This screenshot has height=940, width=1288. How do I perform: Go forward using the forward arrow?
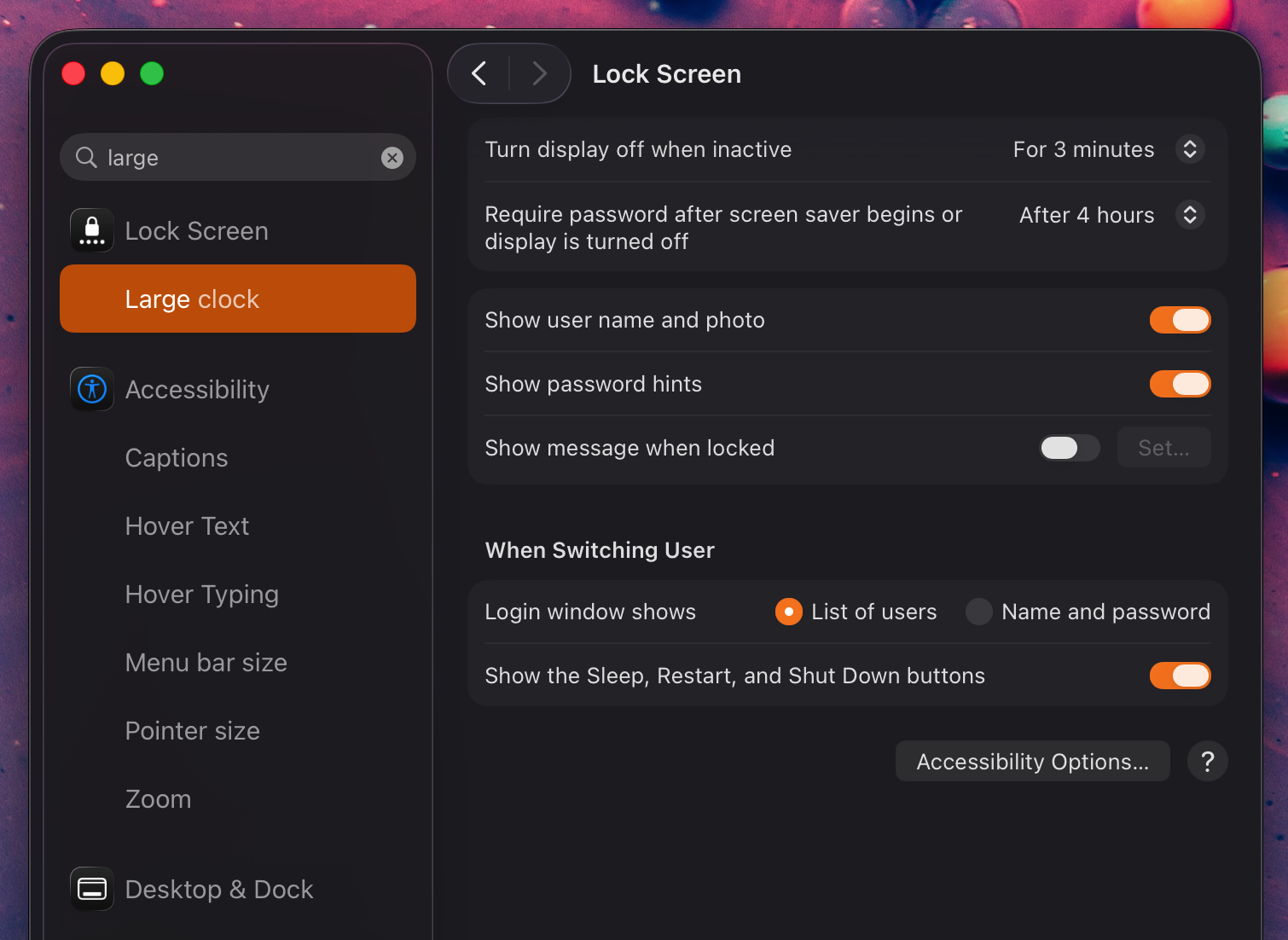[x=539, y=74]
